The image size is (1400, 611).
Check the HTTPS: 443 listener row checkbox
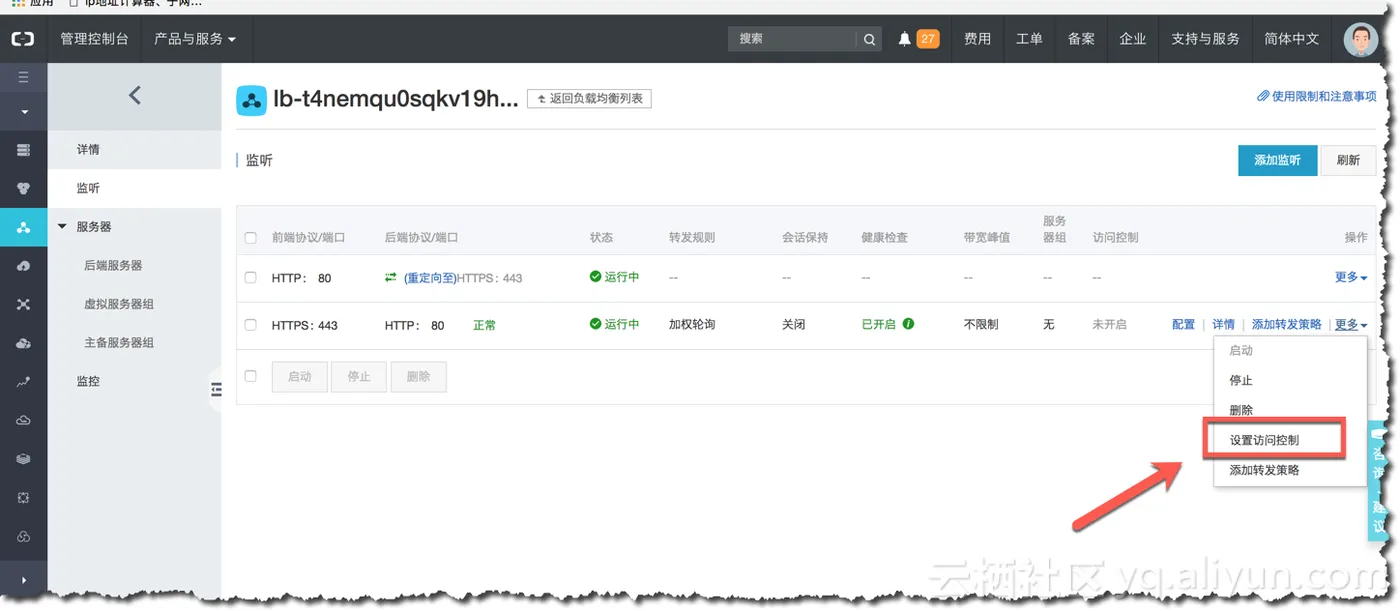coord(251,325)
